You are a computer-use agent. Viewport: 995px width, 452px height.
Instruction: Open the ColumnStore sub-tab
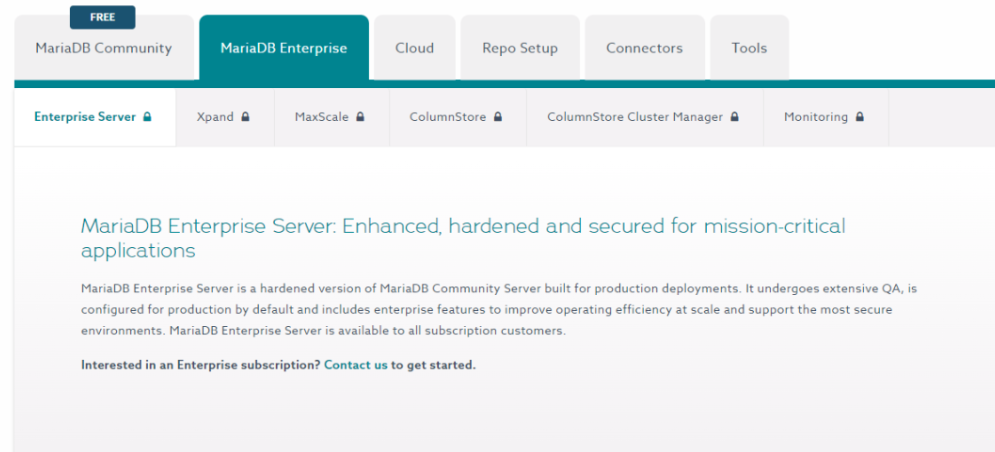tap(458, 117)
